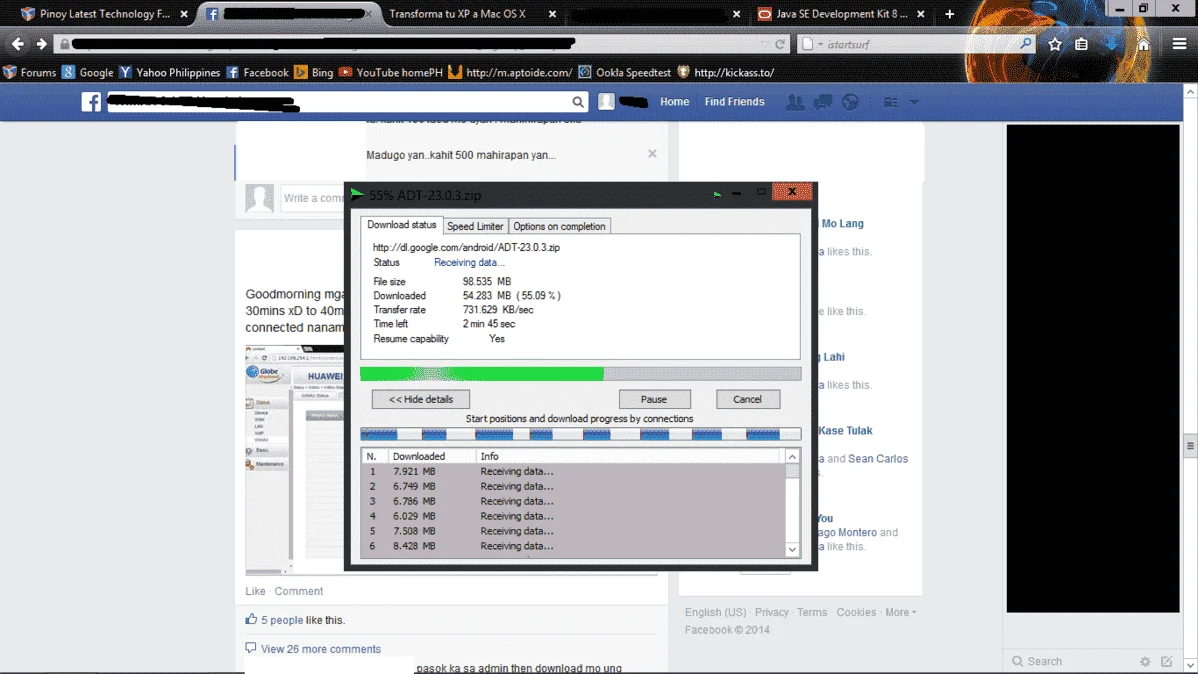This screenshot has width=1198, height=674.
Task: Switch to the Java SE Development Kit tab
Action: [x=841, y=14]
